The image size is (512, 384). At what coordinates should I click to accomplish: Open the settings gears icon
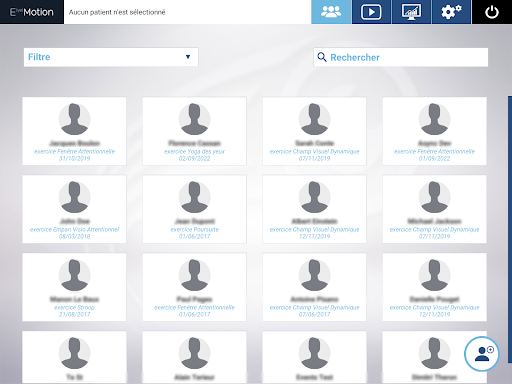pyautogui.click(x=451, y=12)
